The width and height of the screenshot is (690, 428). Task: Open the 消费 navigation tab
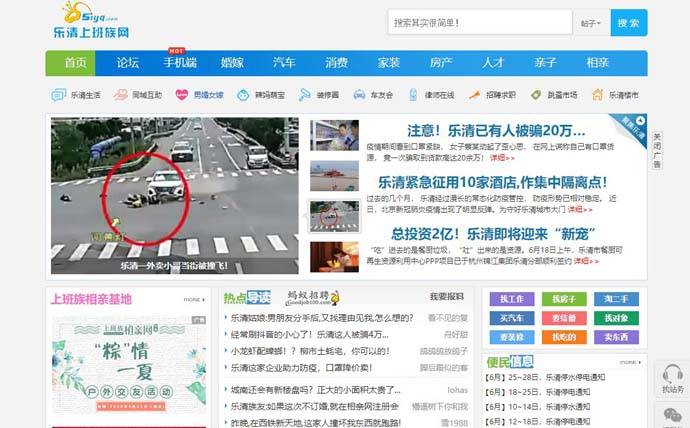point(337,63)
